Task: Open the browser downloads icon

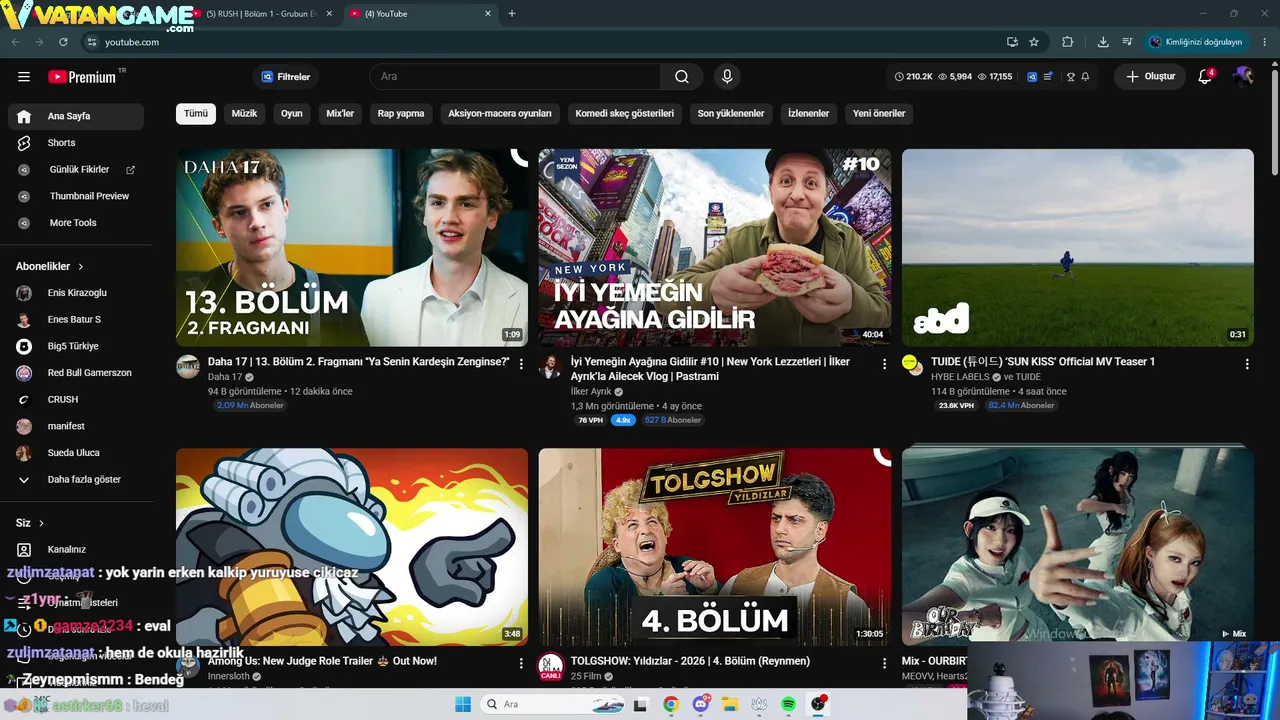Action: (x=1103, y=42)
